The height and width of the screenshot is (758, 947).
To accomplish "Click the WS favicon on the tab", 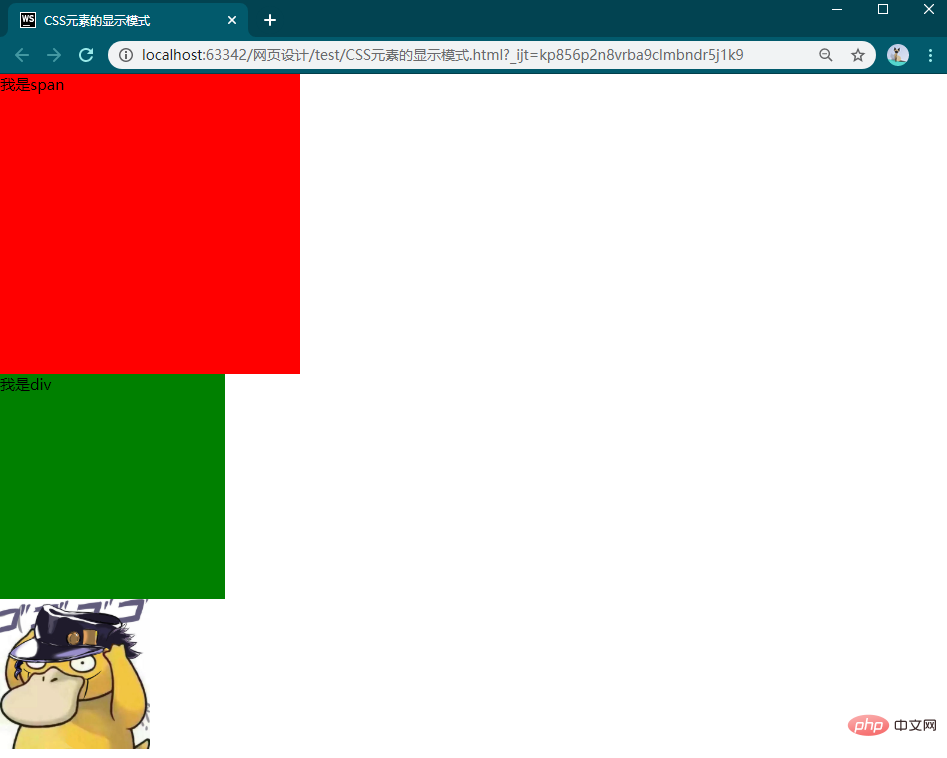I will coord(28,20).
